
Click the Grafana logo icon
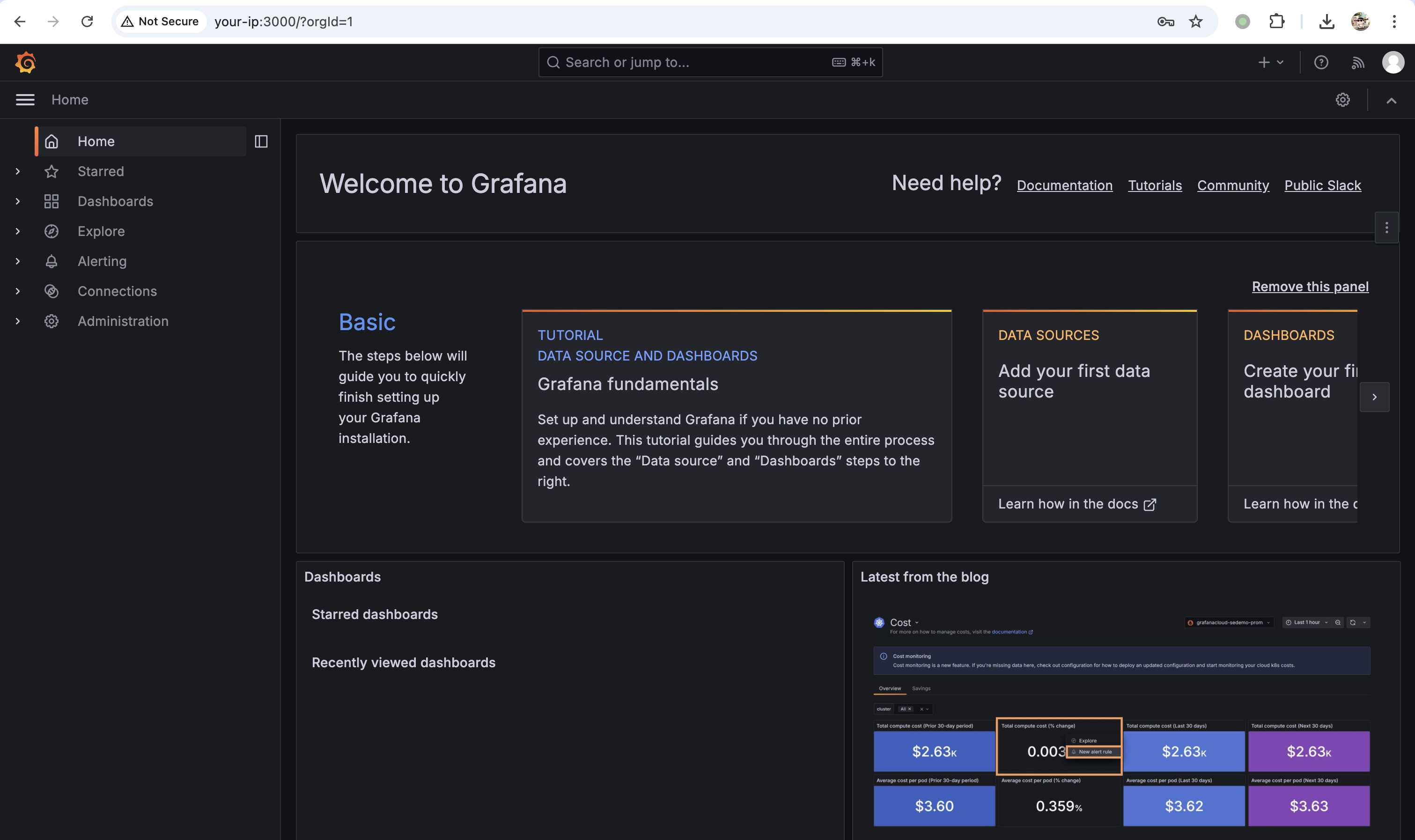25,62
